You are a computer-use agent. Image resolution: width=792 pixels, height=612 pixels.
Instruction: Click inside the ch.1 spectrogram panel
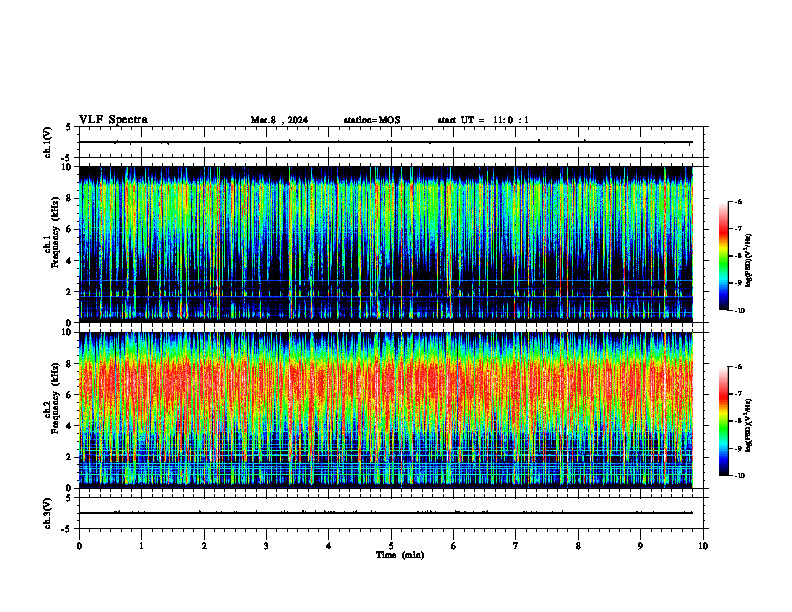point(386,244)
